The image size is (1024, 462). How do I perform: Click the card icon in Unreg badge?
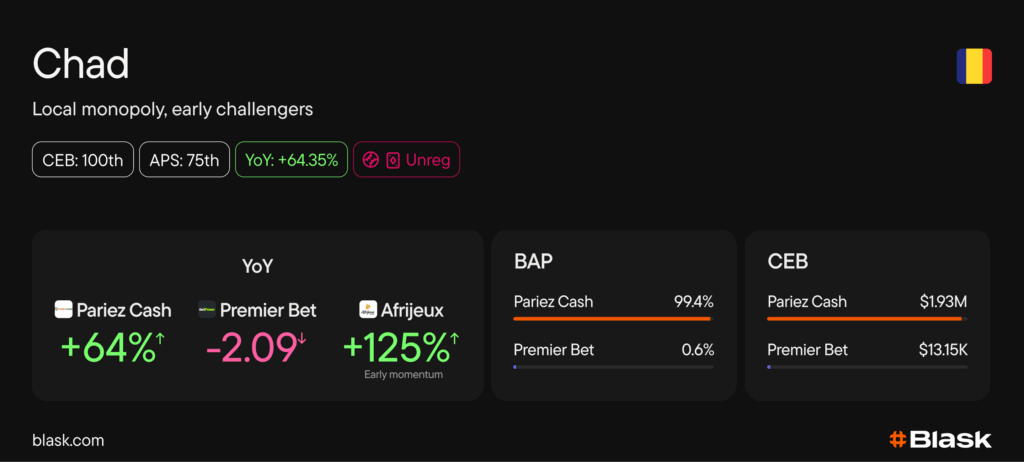pyautogui.click(x=392, y=160)
